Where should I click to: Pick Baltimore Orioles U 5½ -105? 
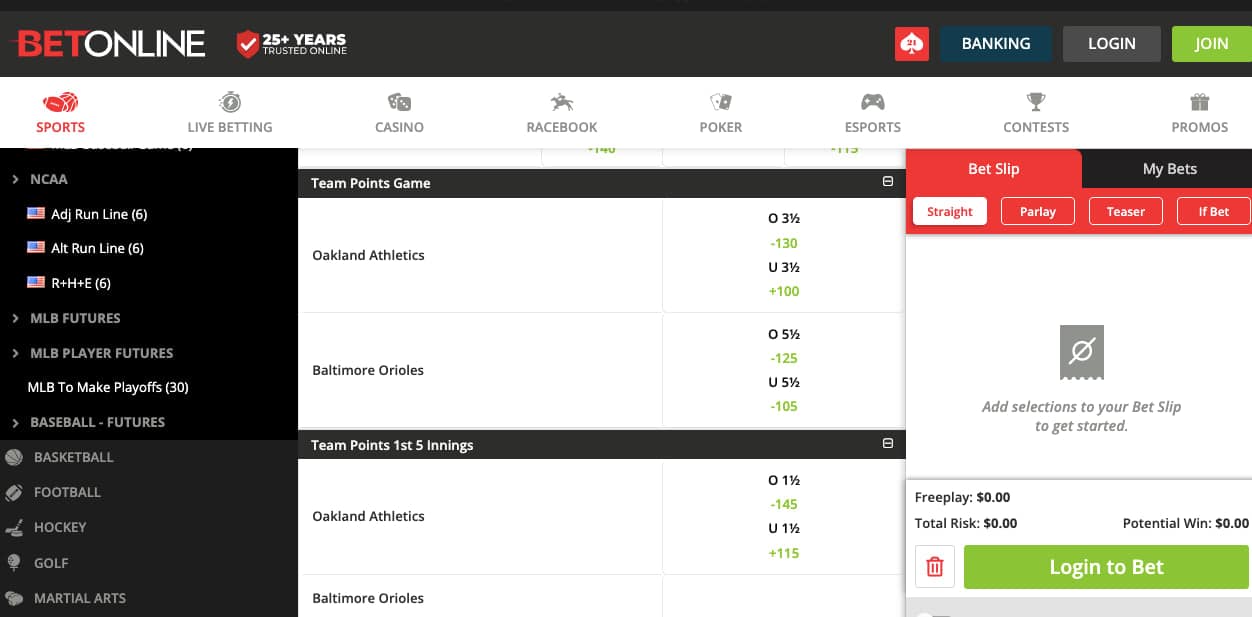point(784,394)
